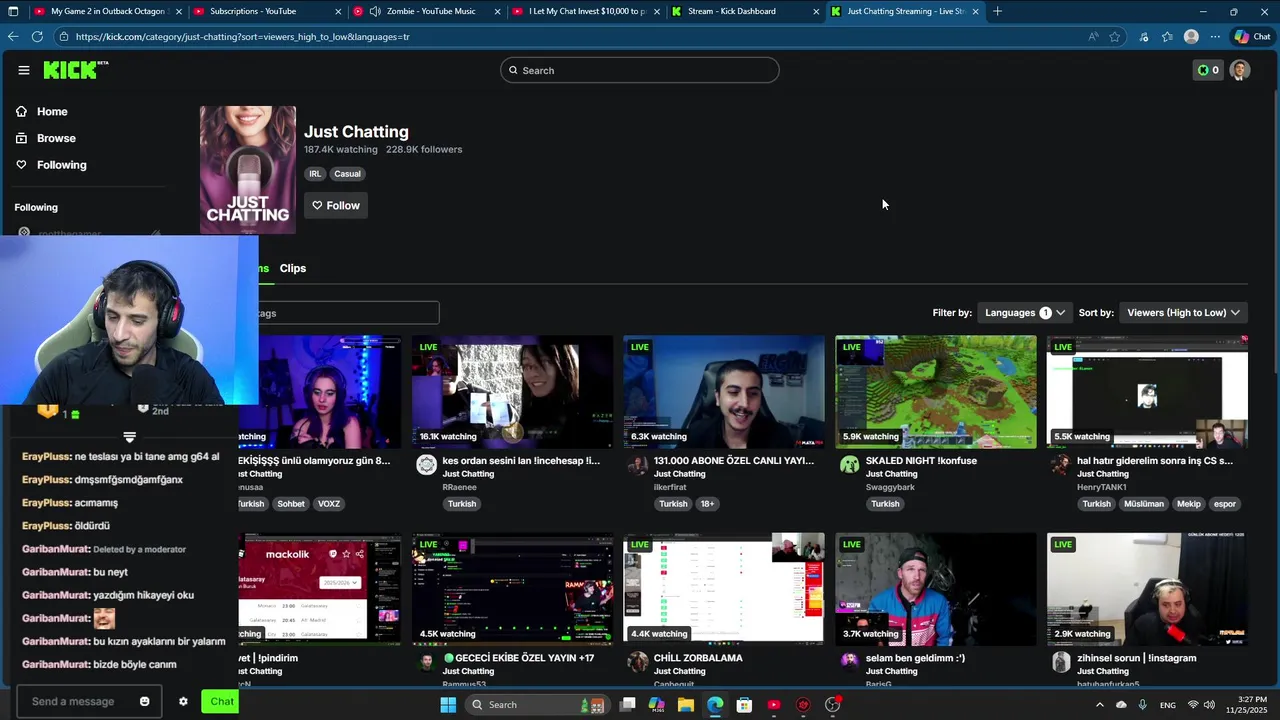Open File Explorer from taskbar
Image resolution: width=1280 pixels, height=720 pixels.
pyautogui.click(x=686, y=705)
